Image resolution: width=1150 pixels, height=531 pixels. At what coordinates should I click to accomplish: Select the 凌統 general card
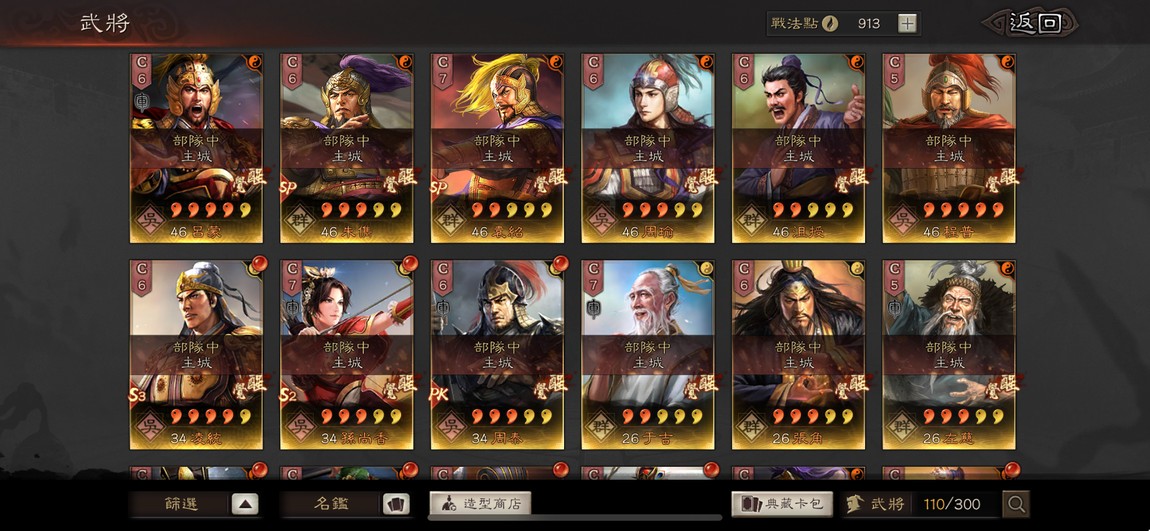click(x=196, y=354)
